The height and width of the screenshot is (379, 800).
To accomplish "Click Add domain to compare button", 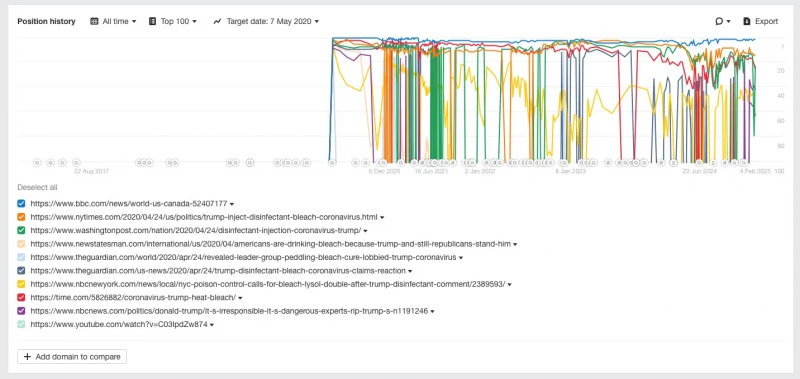I will click(x=72, y=357).
